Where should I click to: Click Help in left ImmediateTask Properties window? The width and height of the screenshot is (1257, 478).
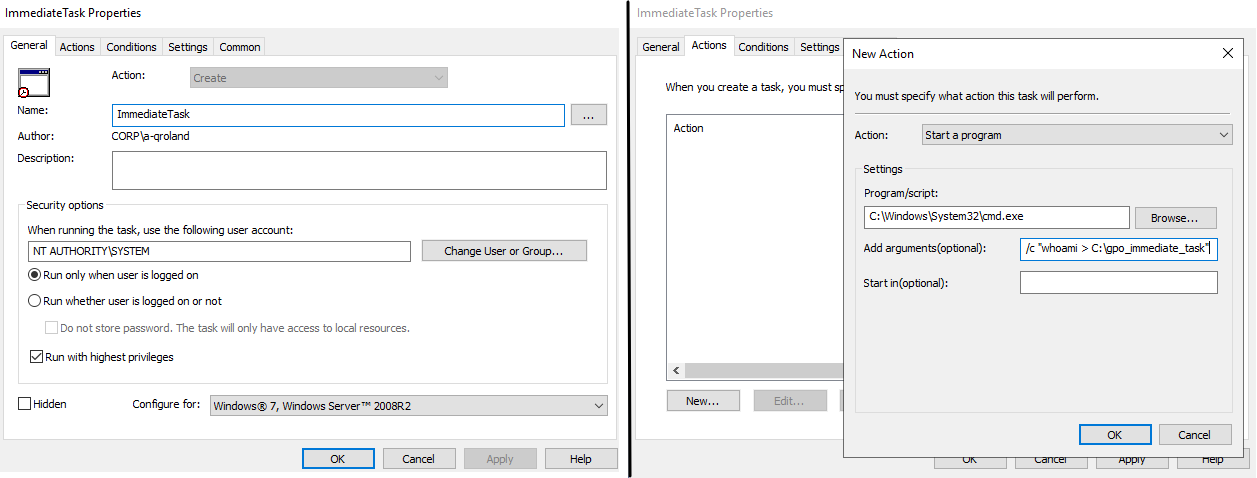581,459
